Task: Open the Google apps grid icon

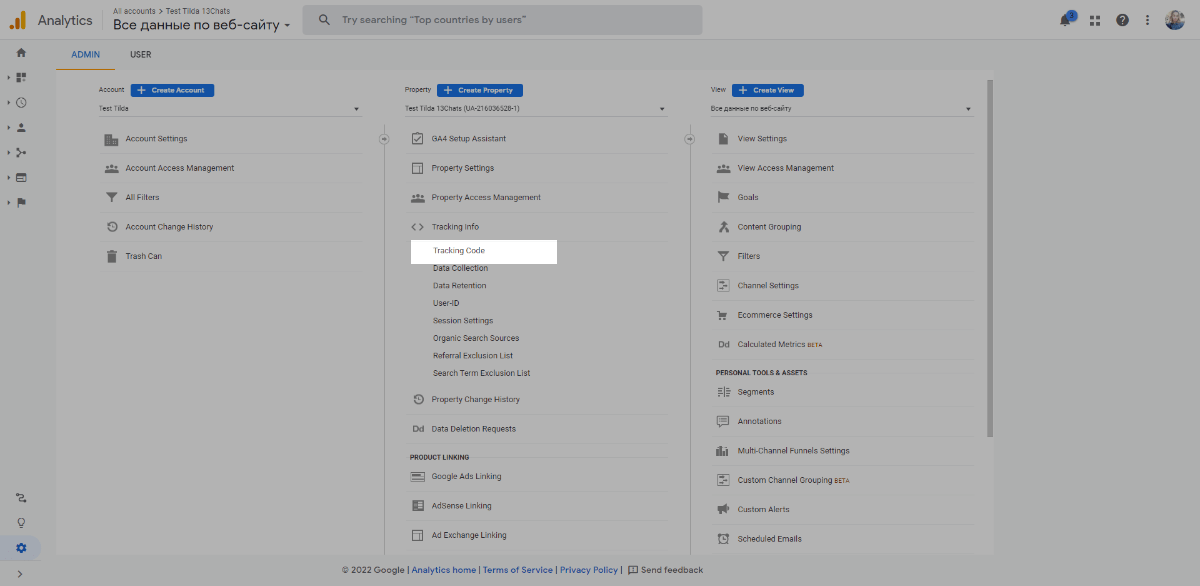Action: [1095, 20]
